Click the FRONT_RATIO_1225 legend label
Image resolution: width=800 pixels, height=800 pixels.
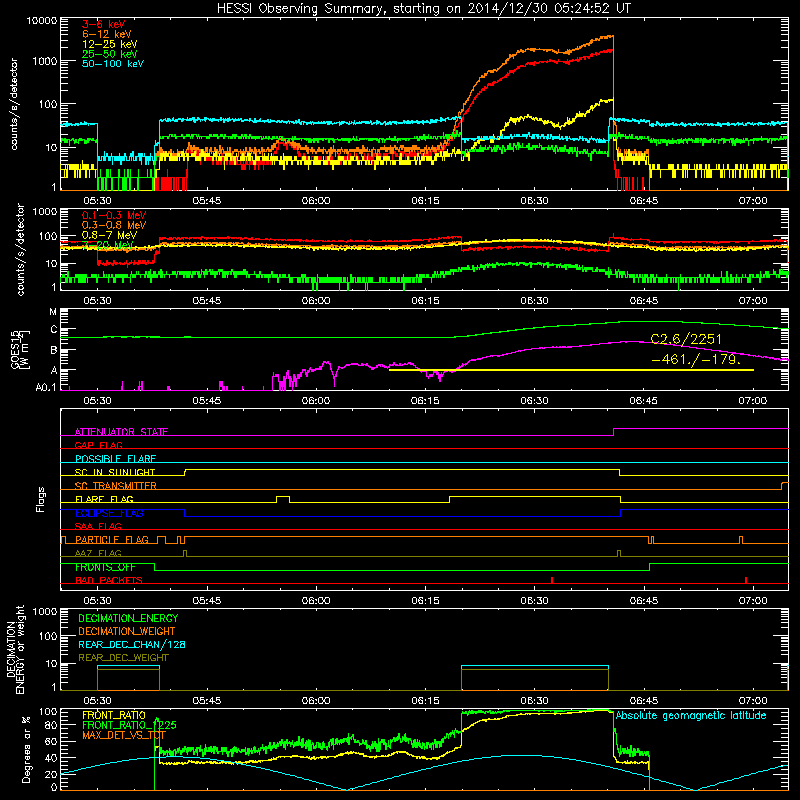coord(130,725)
